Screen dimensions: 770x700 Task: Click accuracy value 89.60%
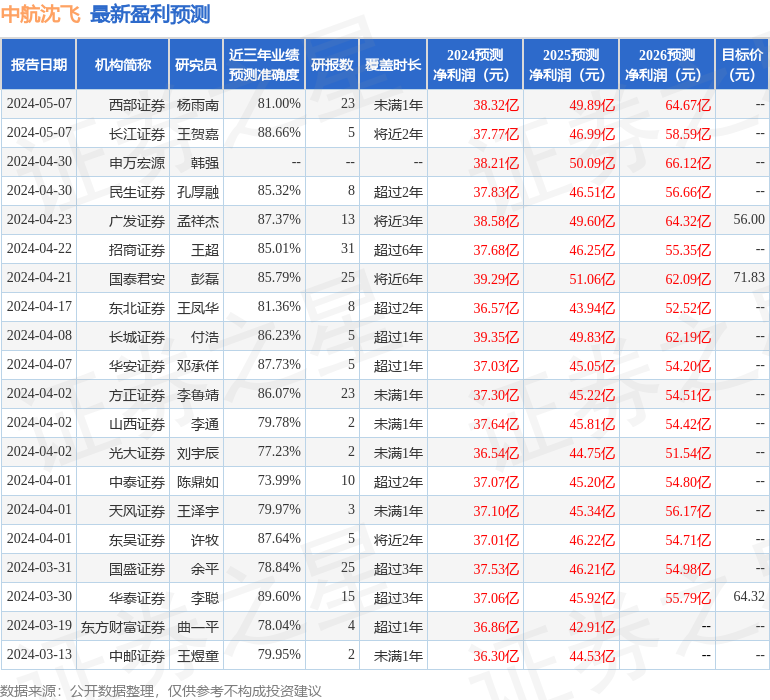pyautogui.click(x=279, y=596)
